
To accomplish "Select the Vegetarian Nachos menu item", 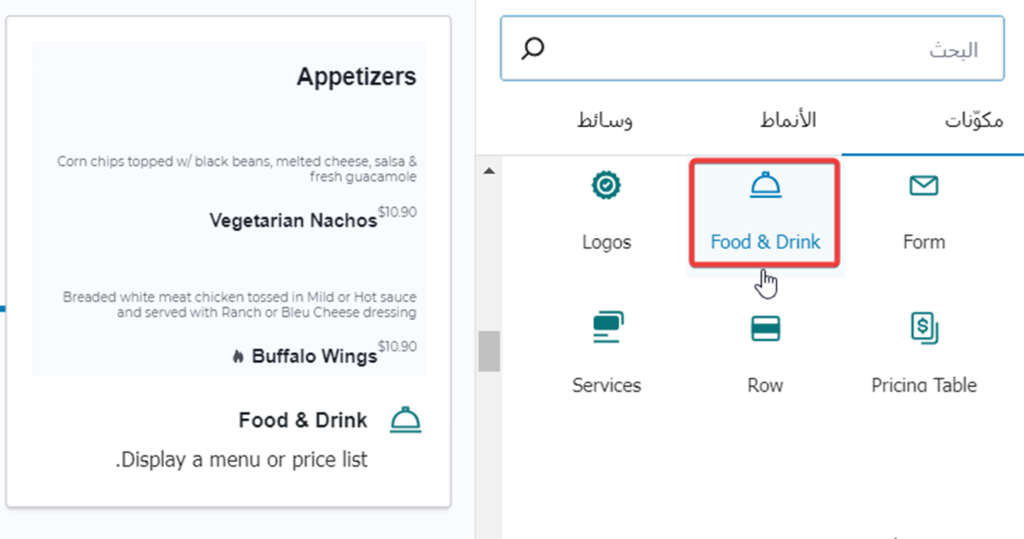I will point(293,221).
